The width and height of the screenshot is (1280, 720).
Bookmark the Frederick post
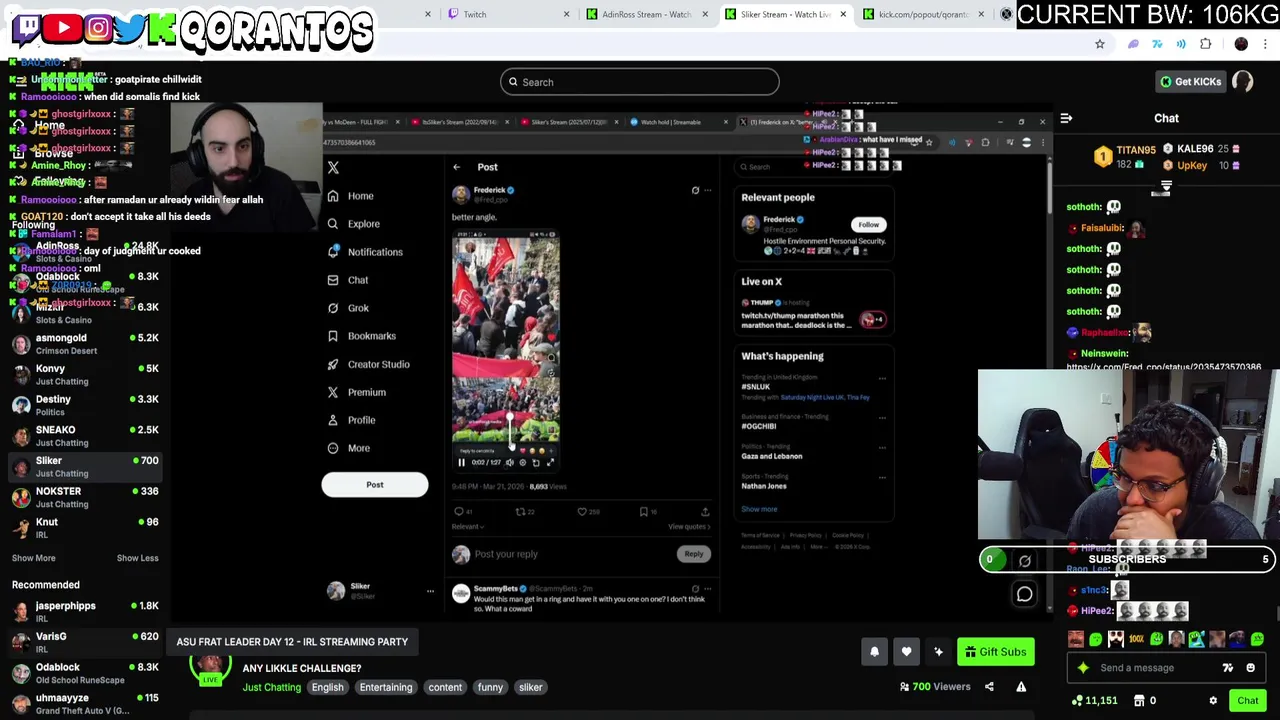[644, 512]
